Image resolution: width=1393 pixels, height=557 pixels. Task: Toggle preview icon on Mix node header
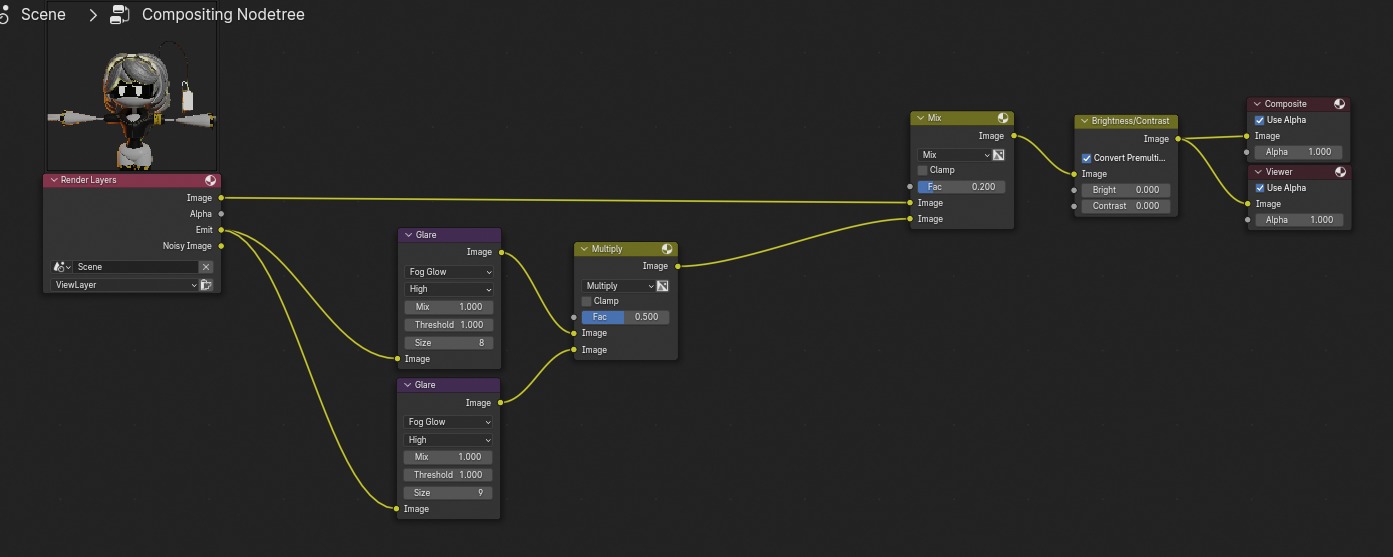1003,118
